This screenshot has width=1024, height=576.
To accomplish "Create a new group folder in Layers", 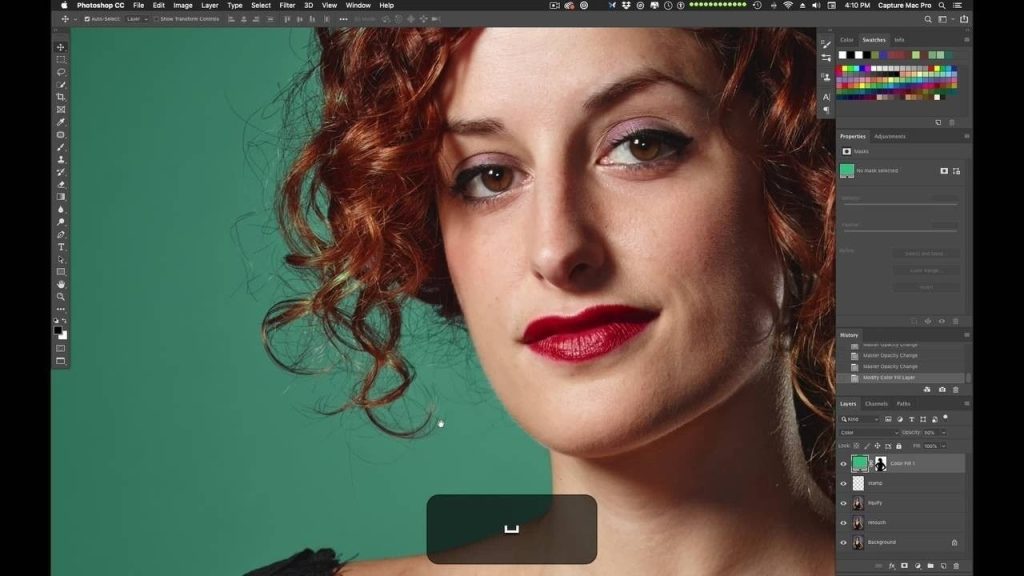I will (x=931, y=566).
